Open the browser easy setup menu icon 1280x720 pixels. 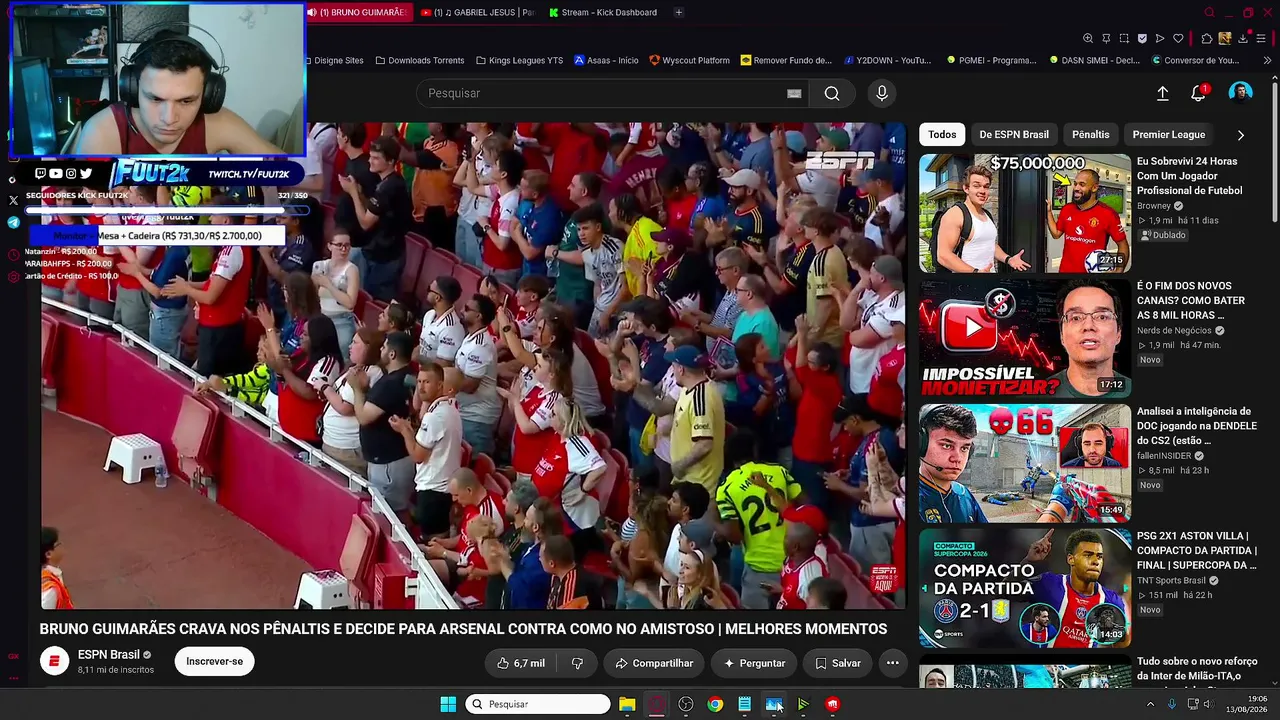tap(1261, 39)
